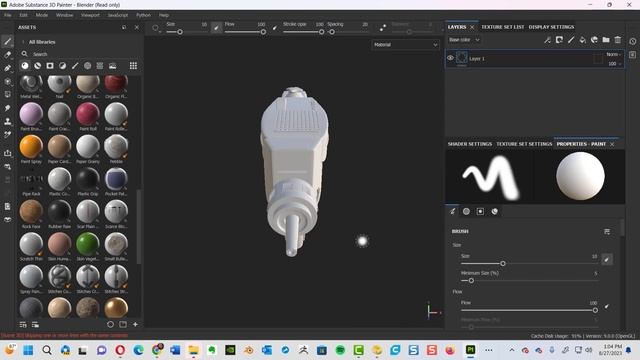640x360 pixels.
Task: Add a smart material layer icon
Action: [594, 40]
